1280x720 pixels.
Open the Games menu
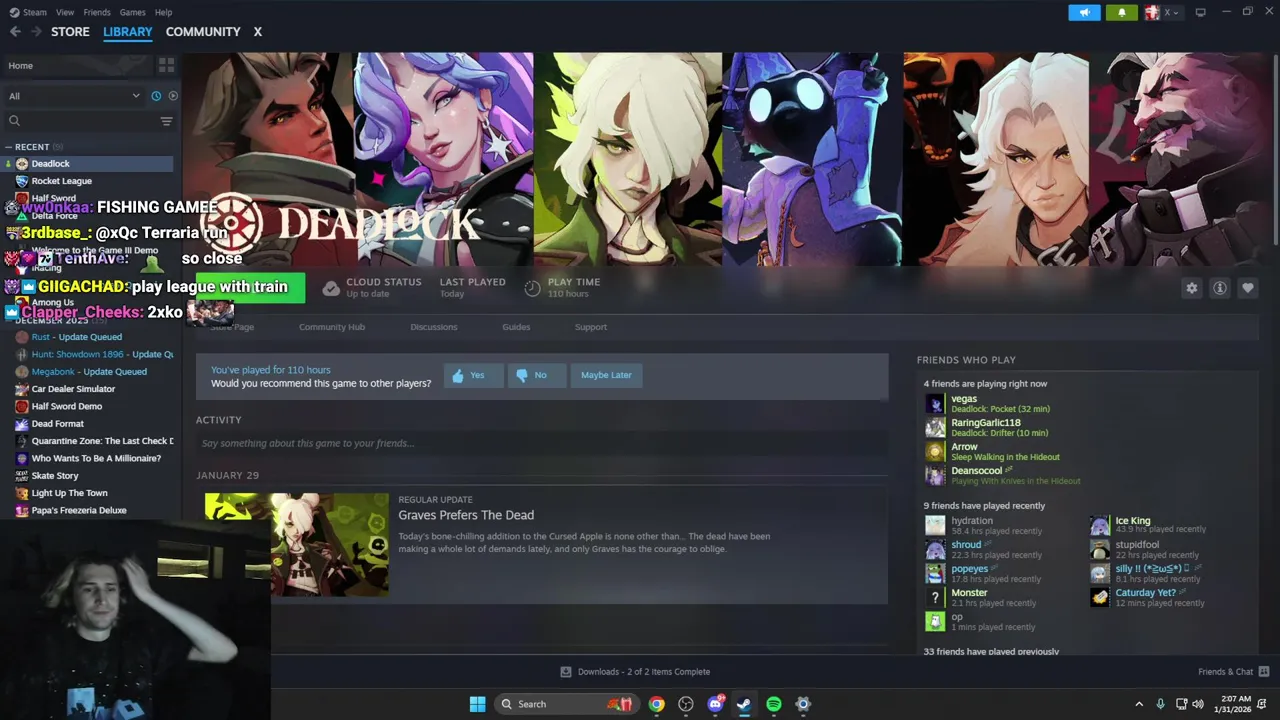(132, 12)
